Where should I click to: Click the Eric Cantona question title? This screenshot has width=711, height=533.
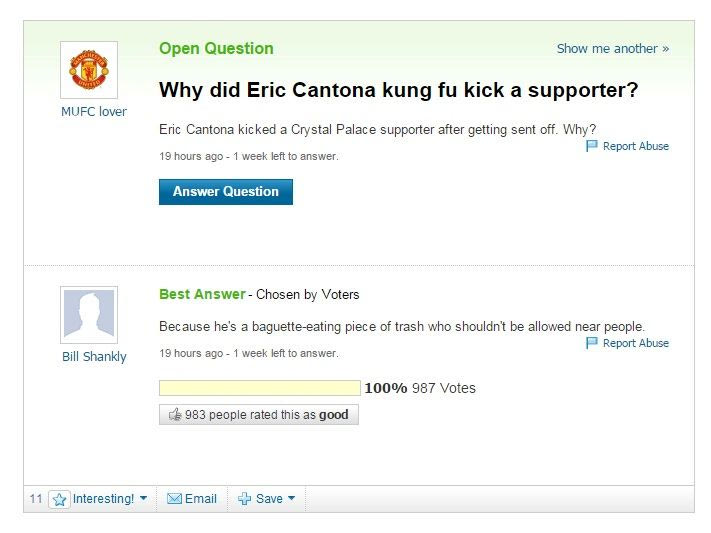click(398, 90)
